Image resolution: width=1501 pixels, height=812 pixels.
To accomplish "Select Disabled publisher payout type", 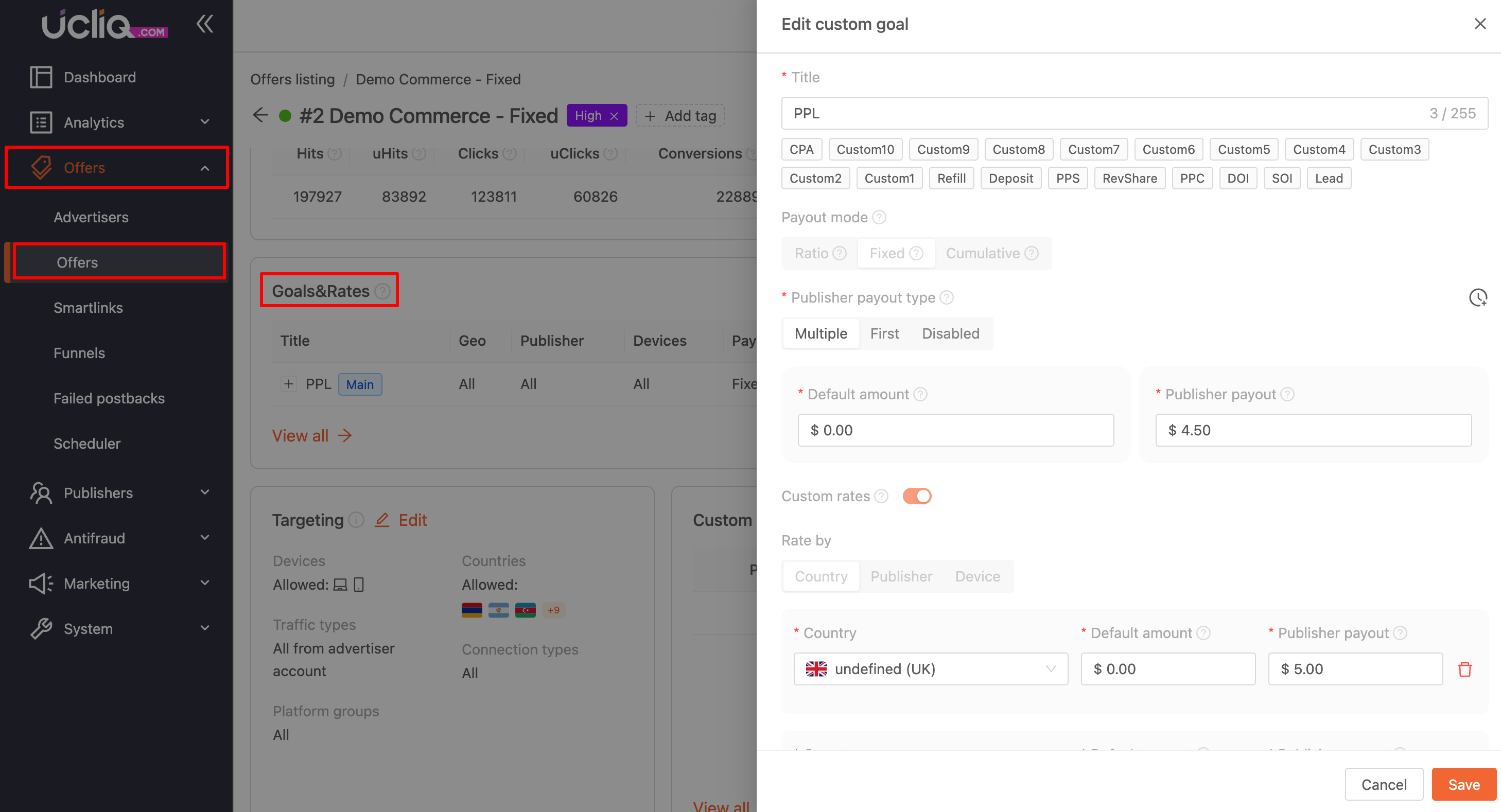I will [x=950, y=333].
